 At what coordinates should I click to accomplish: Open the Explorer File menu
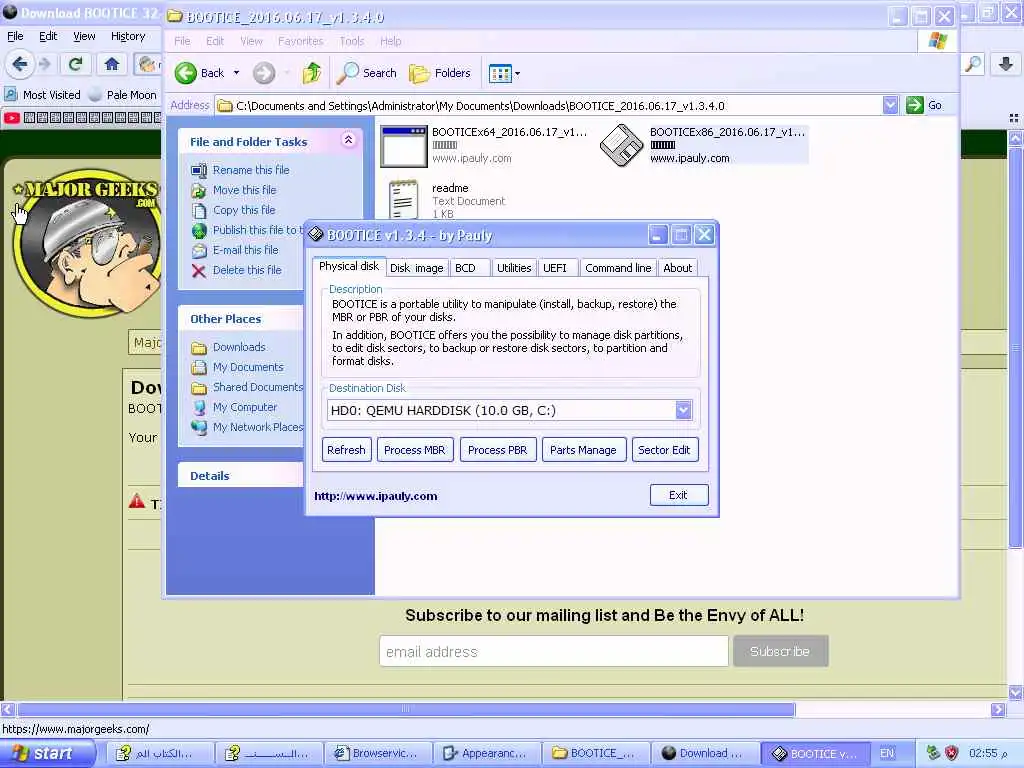click(182, 41)
